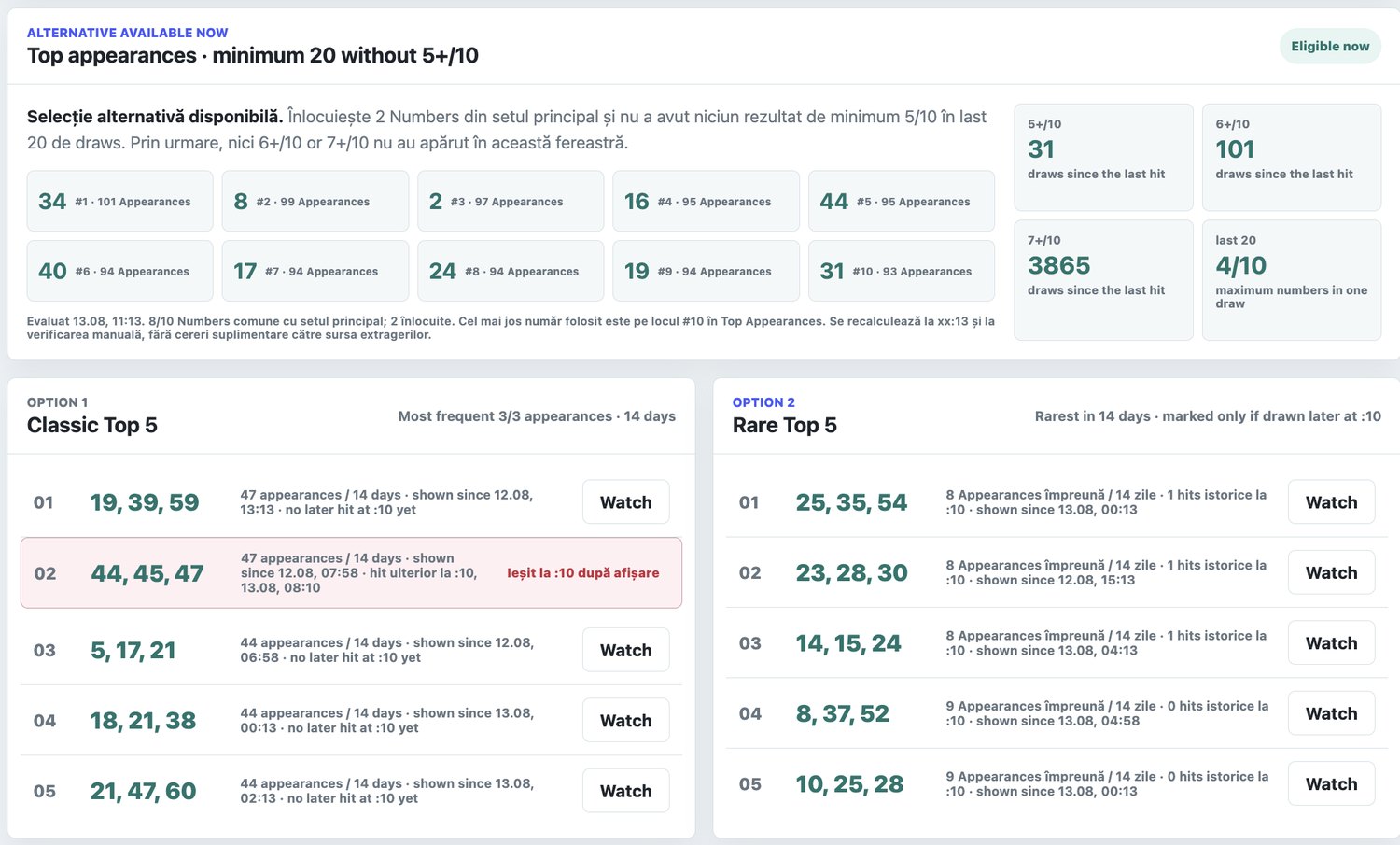
Task: Select number 31 chip with 93 Appearances
Action: pos(902,271)
